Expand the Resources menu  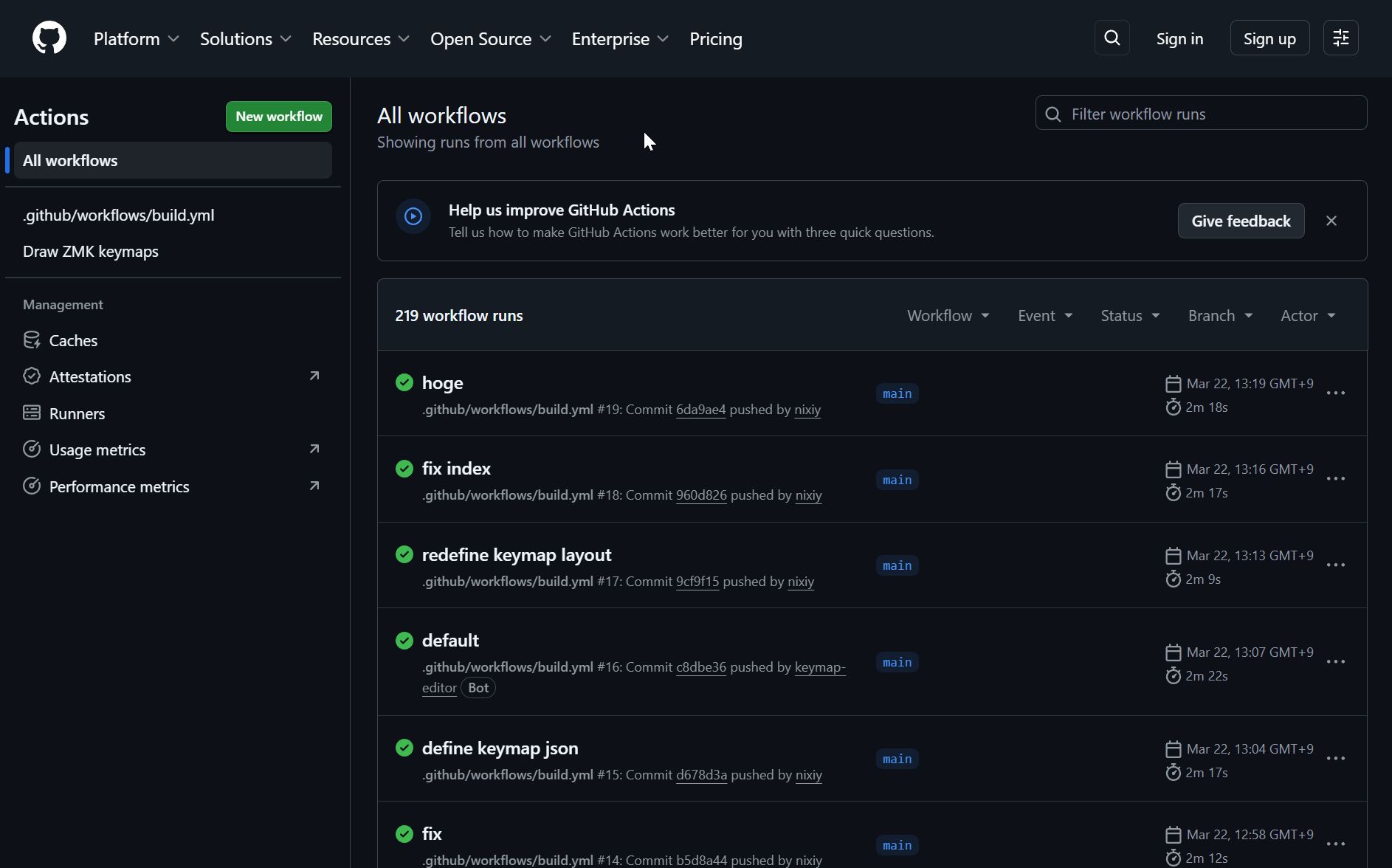click(360, 38)
